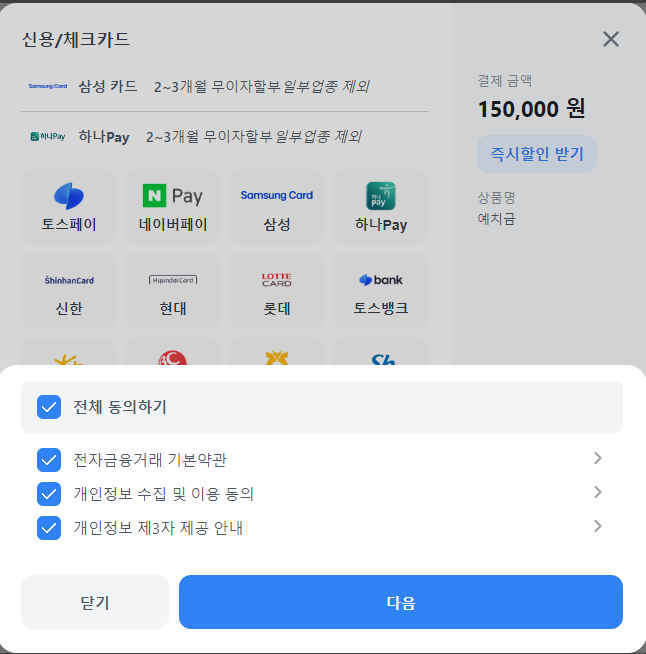The height and width of the screenshot is (654, 646).
Task: Uncheck 전자금융거래 기본약관 checkbox
Action: (x=49, y=460)
